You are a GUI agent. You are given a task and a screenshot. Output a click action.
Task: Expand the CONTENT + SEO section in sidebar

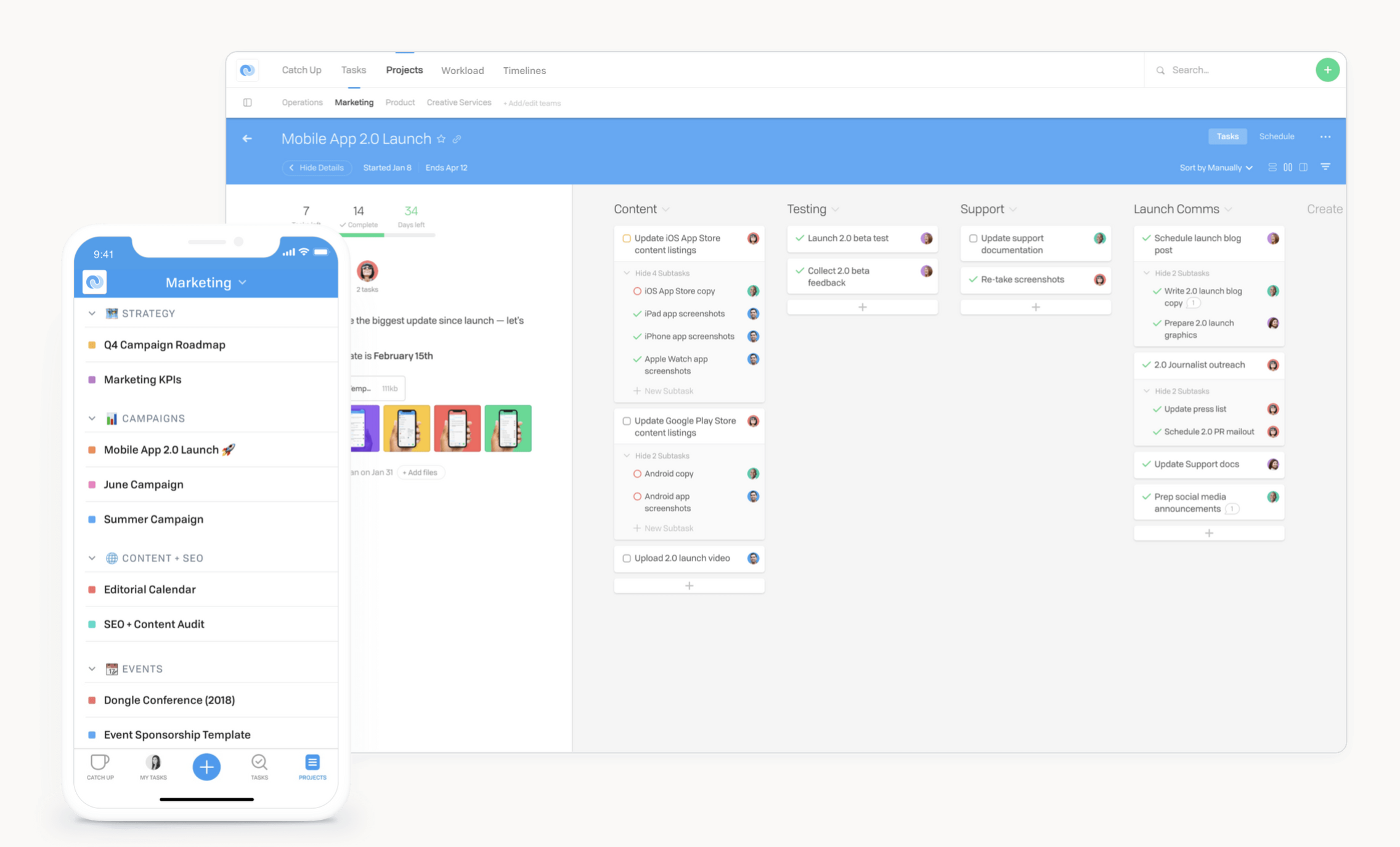point(92,558)
